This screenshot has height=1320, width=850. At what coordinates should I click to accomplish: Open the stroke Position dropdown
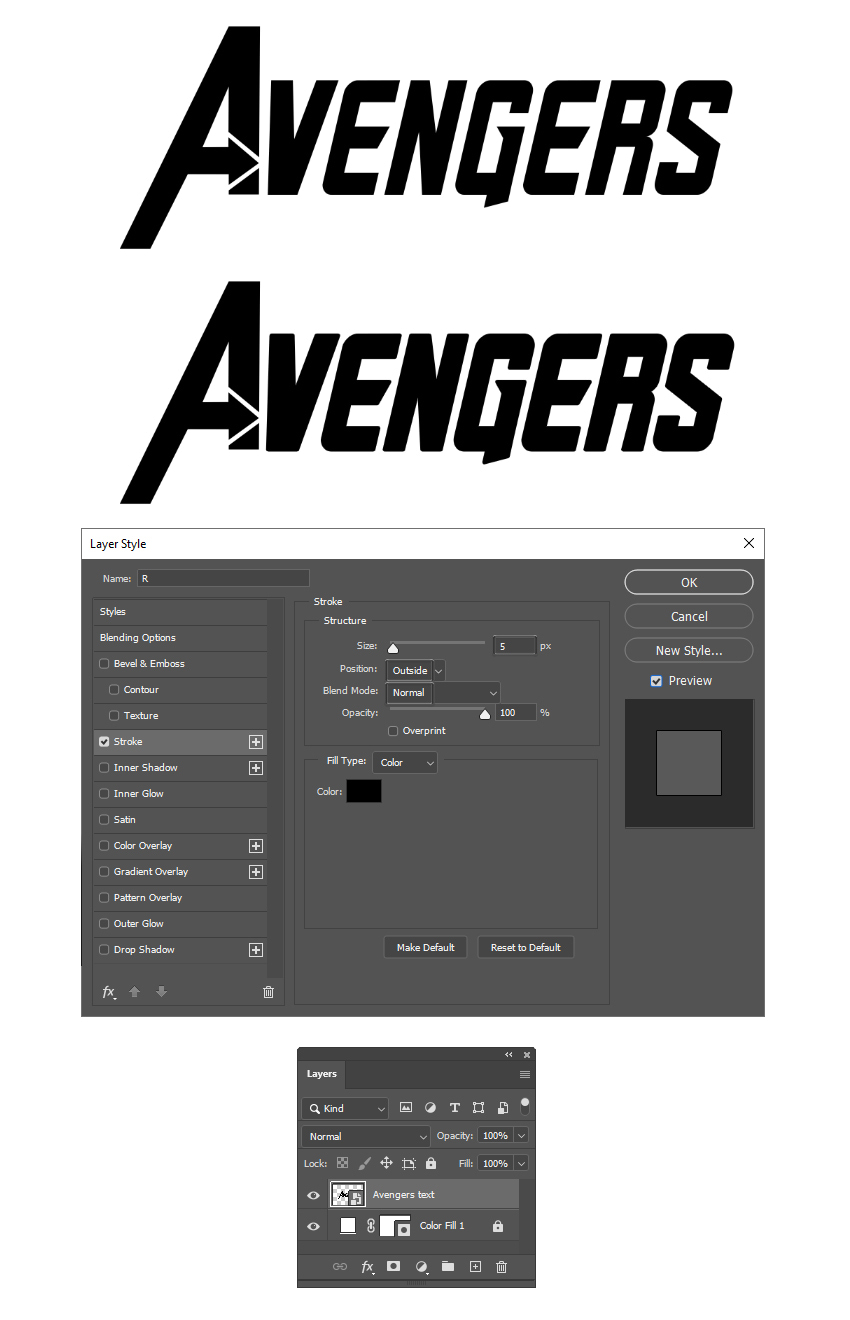[x=415, y=670]
